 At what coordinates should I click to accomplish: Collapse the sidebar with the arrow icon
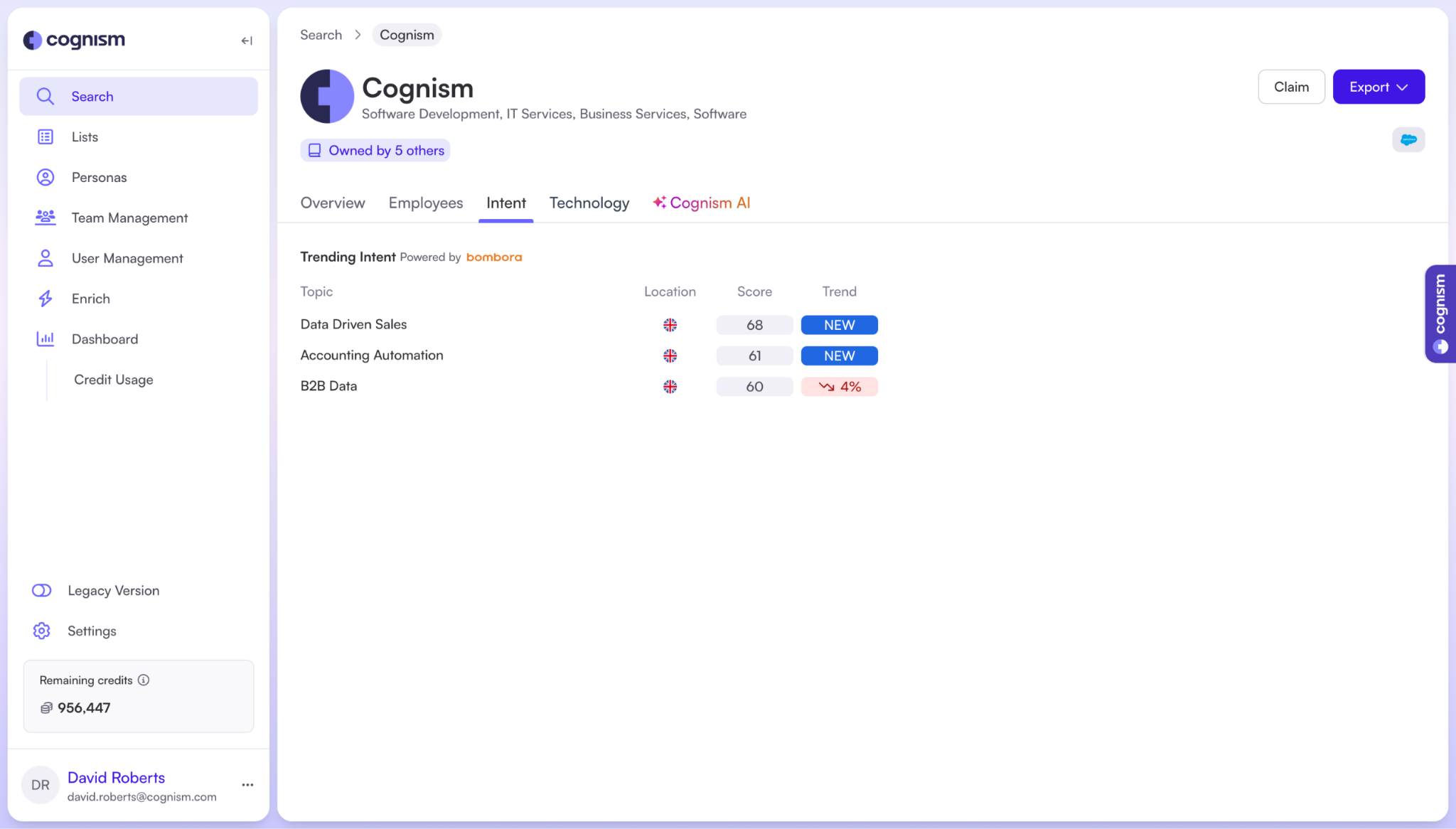[247, 41]
